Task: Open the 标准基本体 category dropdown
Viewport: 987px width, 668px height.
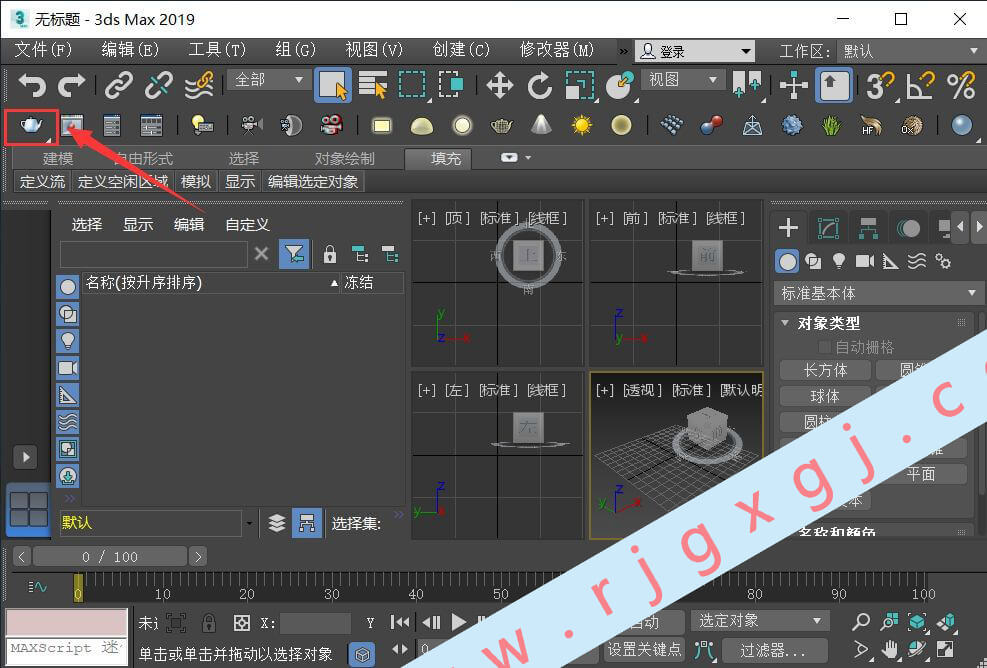Action: (x=877, y=293)
